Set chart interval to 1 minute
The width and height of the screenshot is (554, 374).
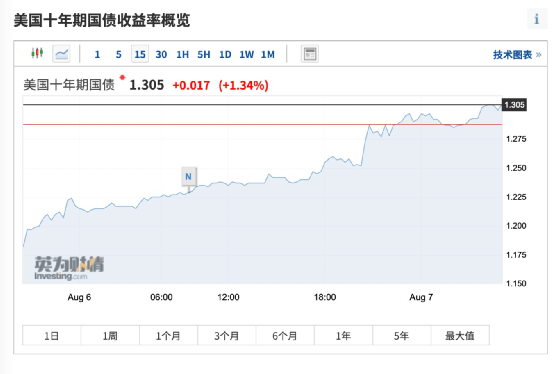click(97, 54)
